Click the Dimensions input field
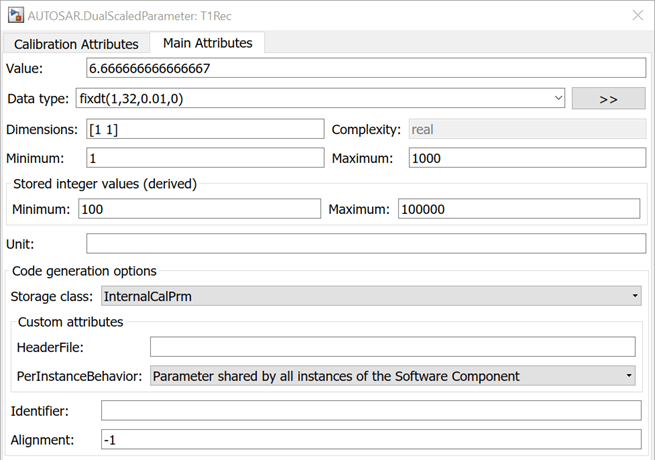Viewport: 655px width, 460px height. [205, 129]
